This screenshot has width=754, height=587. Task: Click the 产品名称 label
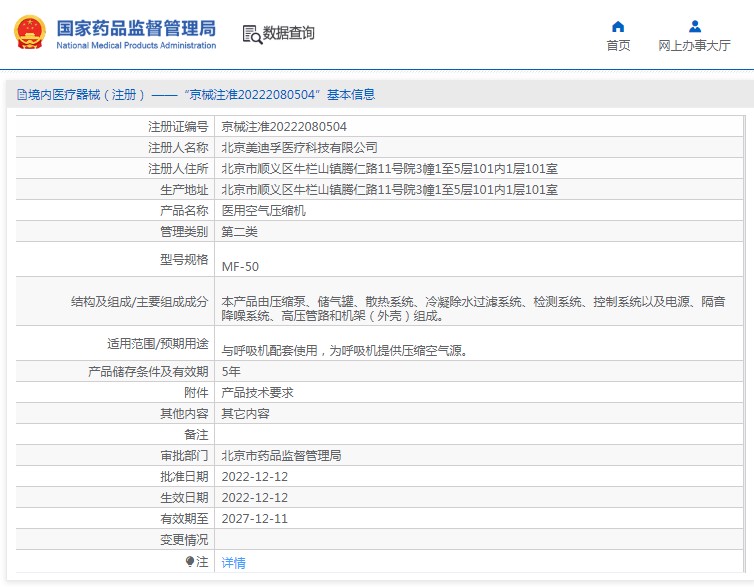[x=184, y=211]
